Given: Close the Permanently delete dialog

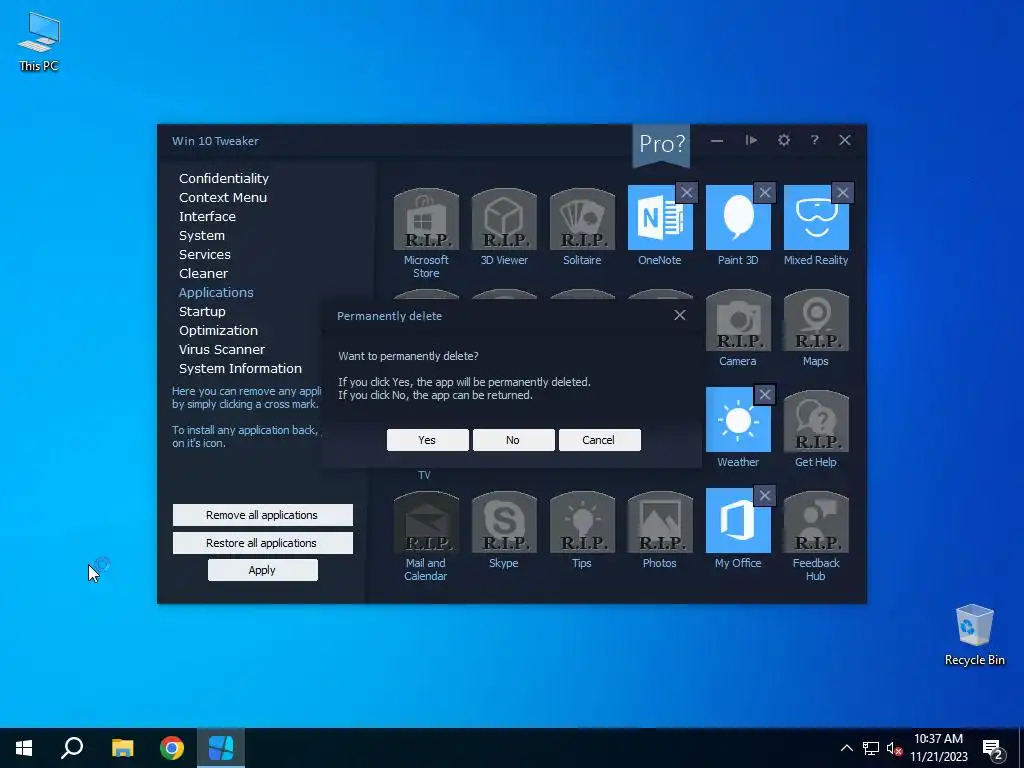Looking at the screenshot, I should [x=680, y=315].
